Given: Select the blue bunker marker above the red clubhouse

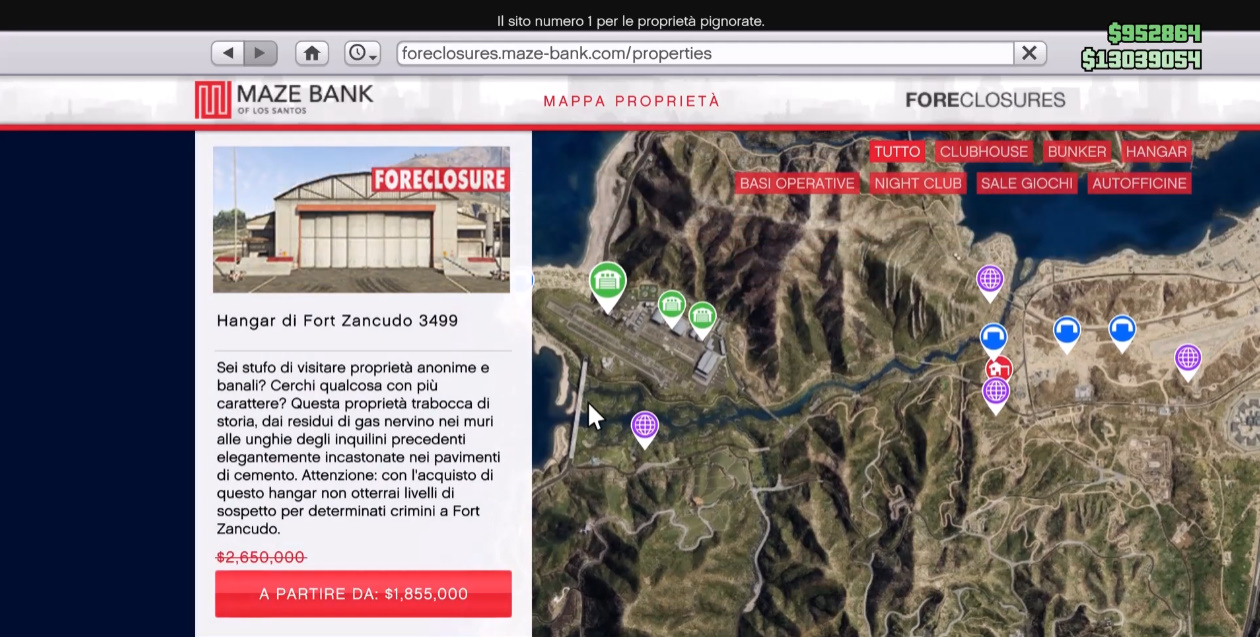Looking at the screenshot, I should tap(993, 337).
